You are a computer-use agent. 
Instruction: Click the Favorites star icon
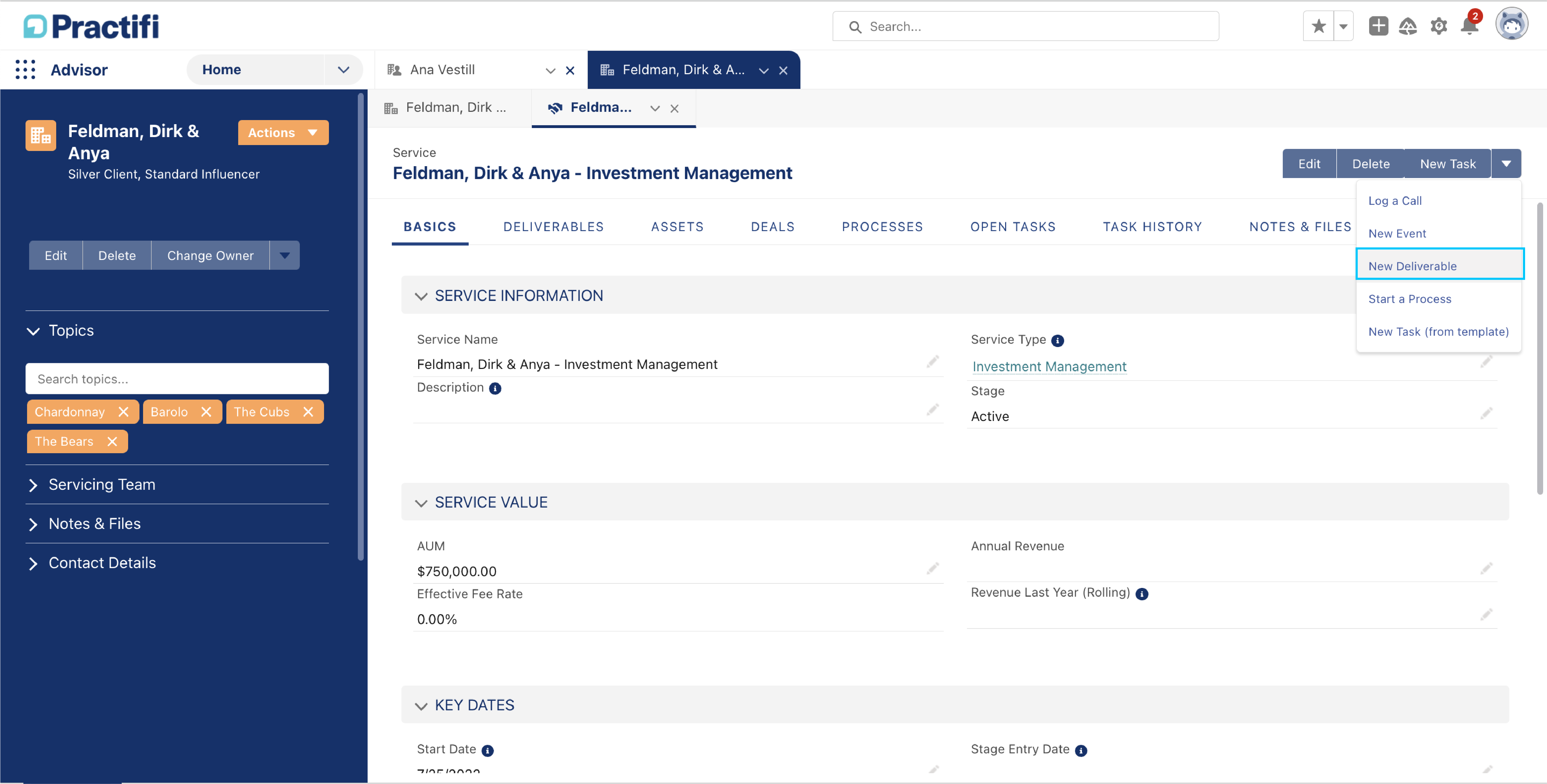click(1319, 27)
